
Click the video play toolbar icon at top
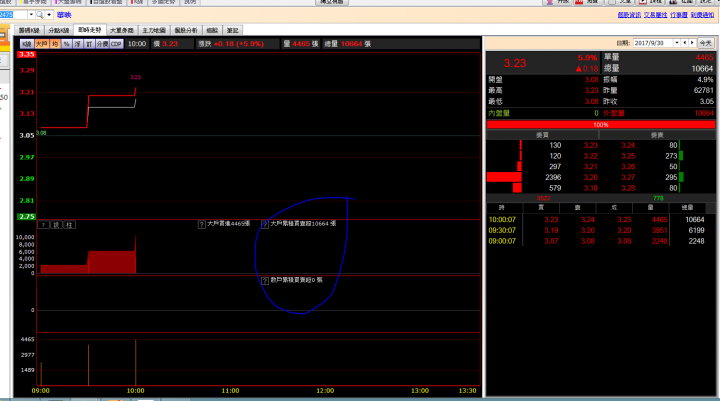click(x=643, y=2)
